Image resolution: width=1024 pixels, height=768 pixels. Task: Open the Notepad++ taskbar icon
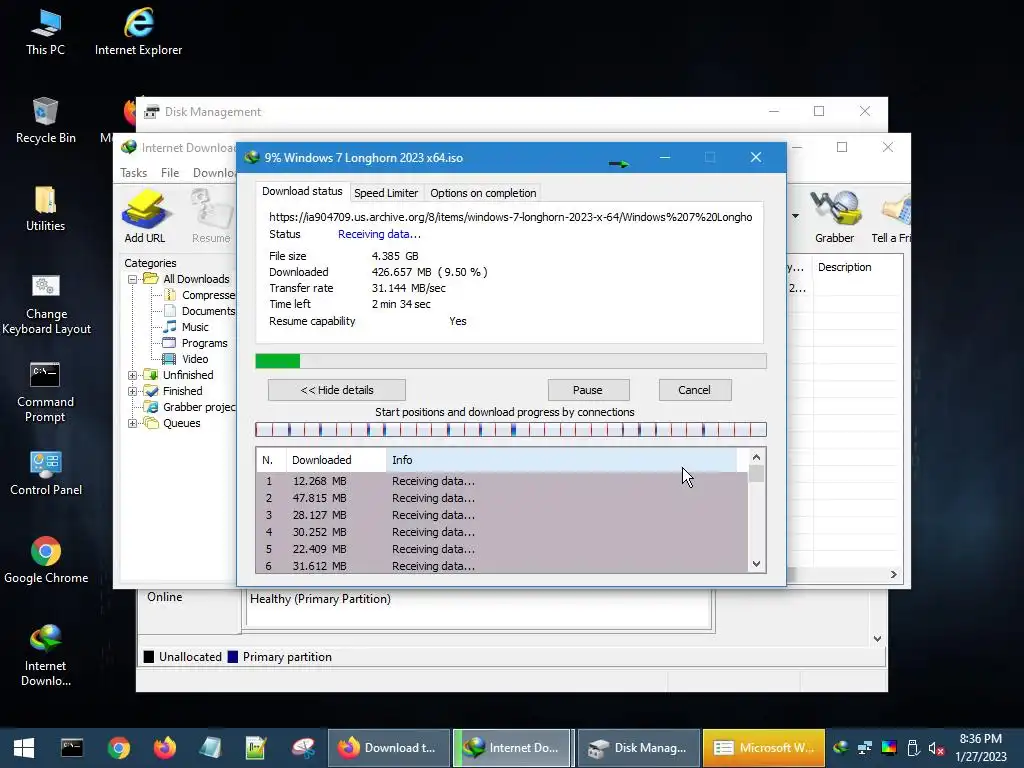[256, 748]
